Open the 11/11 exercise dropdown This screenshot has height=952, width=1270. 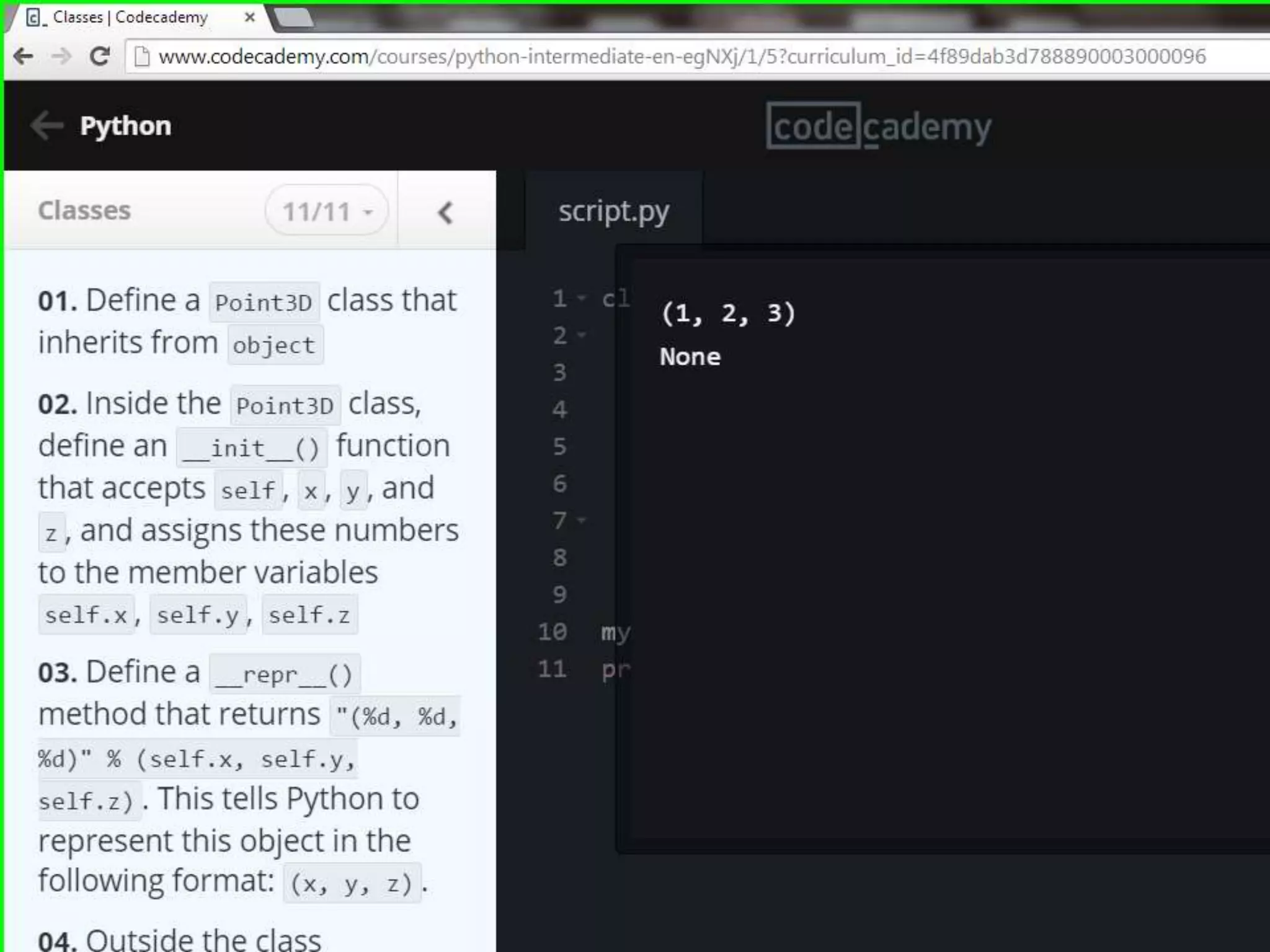(x=327, y=211)
